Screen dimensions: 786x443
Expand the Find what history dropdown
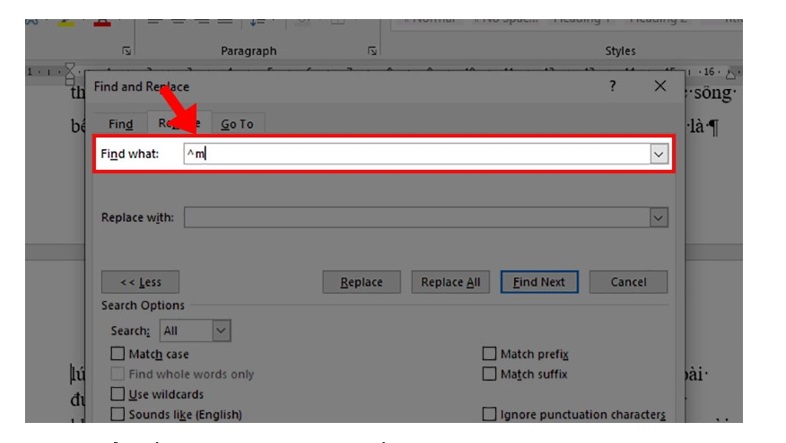coord(658,154)
